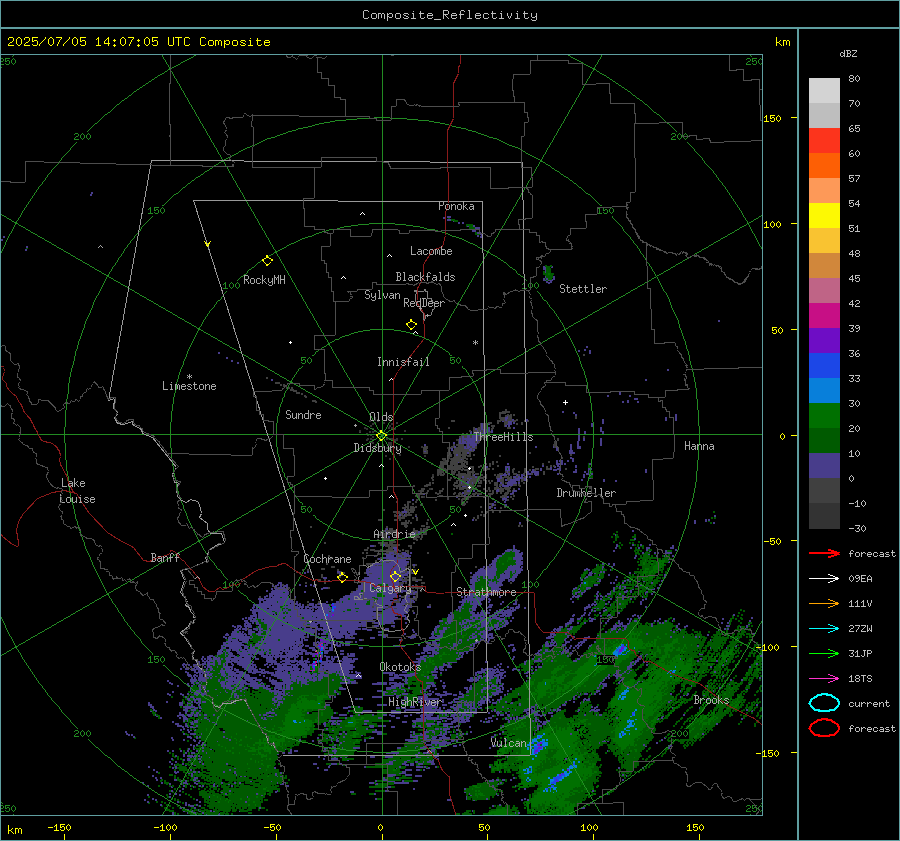
Task: Select the Brooks town label
Action: [x=711, y=700]
